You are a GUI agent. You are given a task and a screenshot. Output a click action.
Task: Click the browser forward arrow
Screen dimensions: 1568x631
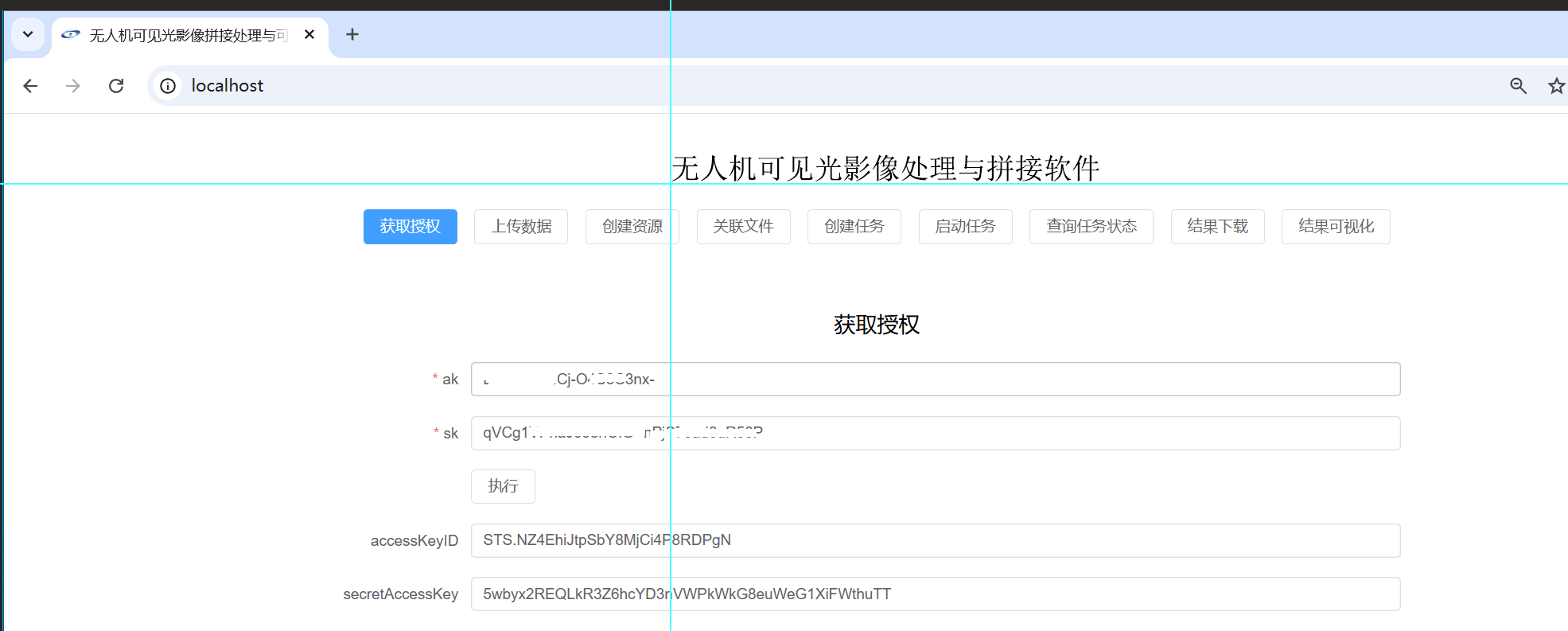pyautogui.click(x=73, y=86)
